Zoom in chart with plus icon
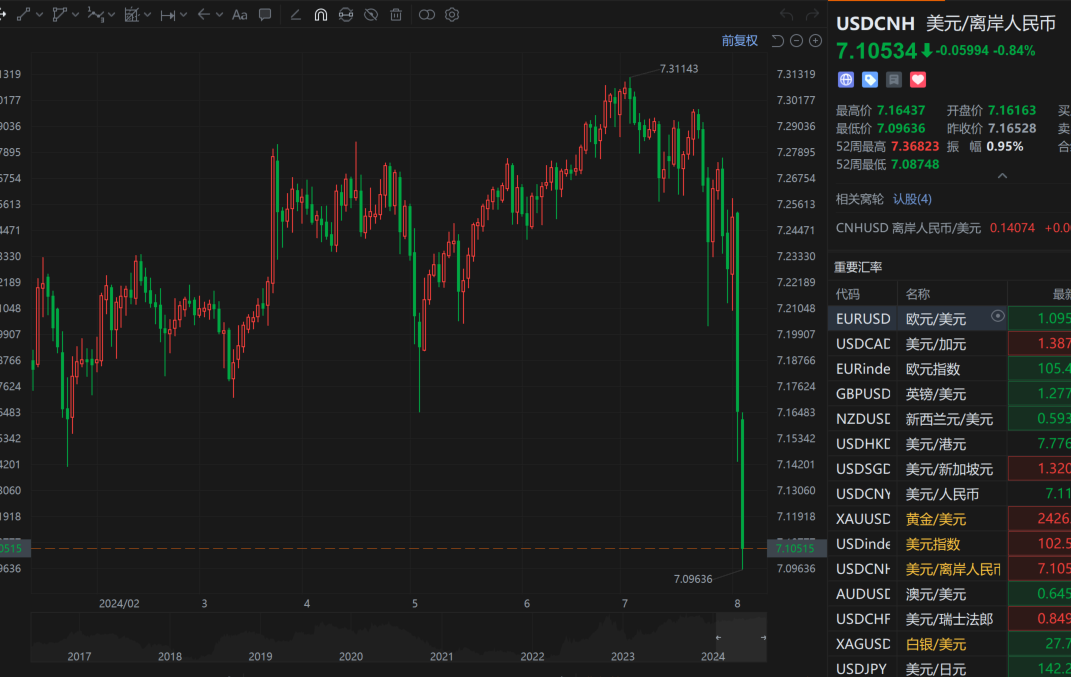1071x677 pixels. 815,41
